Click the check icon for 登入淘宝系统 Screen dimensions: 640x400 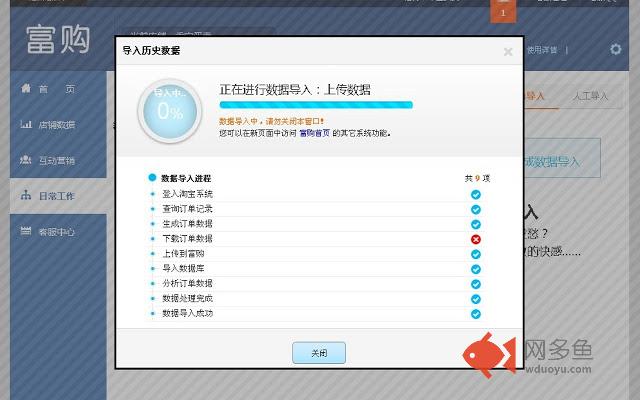[x=476, y=195]
